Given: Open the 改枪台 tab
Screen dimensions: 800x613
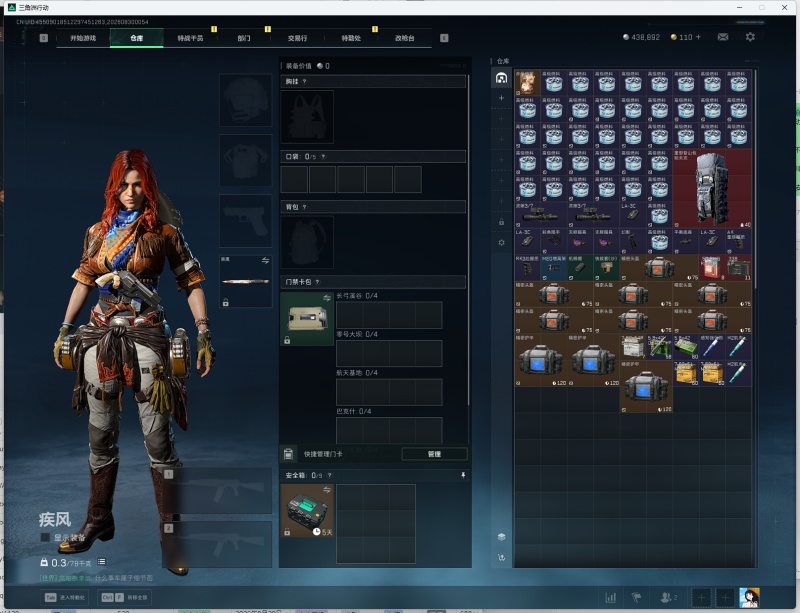Looking at the screenshot, I should pos(404,38).
